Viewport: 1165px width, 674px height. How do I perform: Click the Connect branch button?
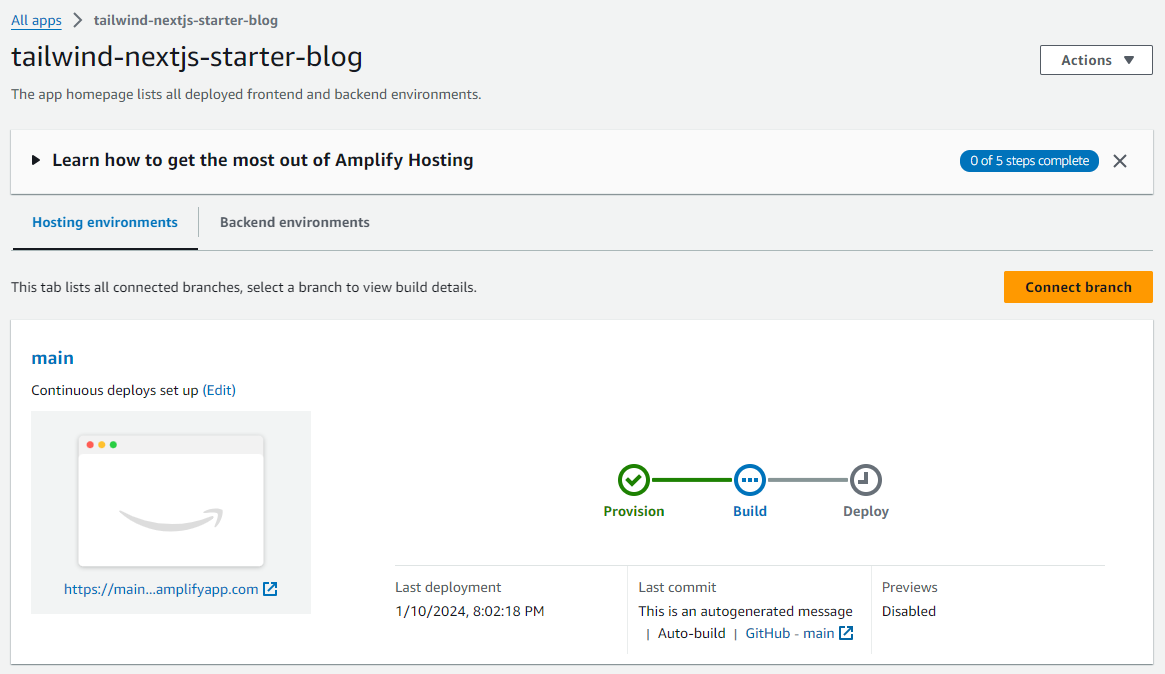point(1078,287)
